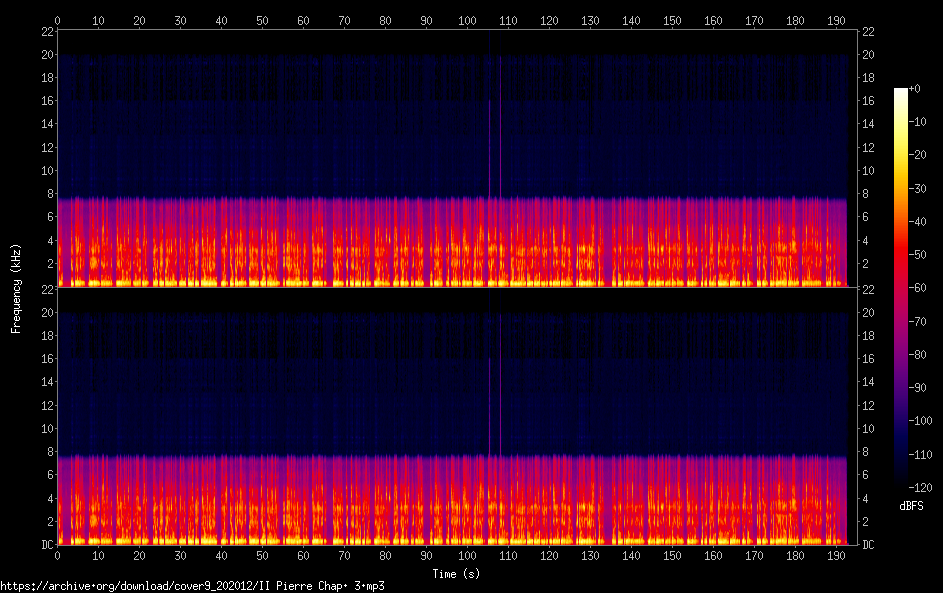Click the Time (s) axis label
This screenshot has width=943, height=593.
[x=456, y=574]
